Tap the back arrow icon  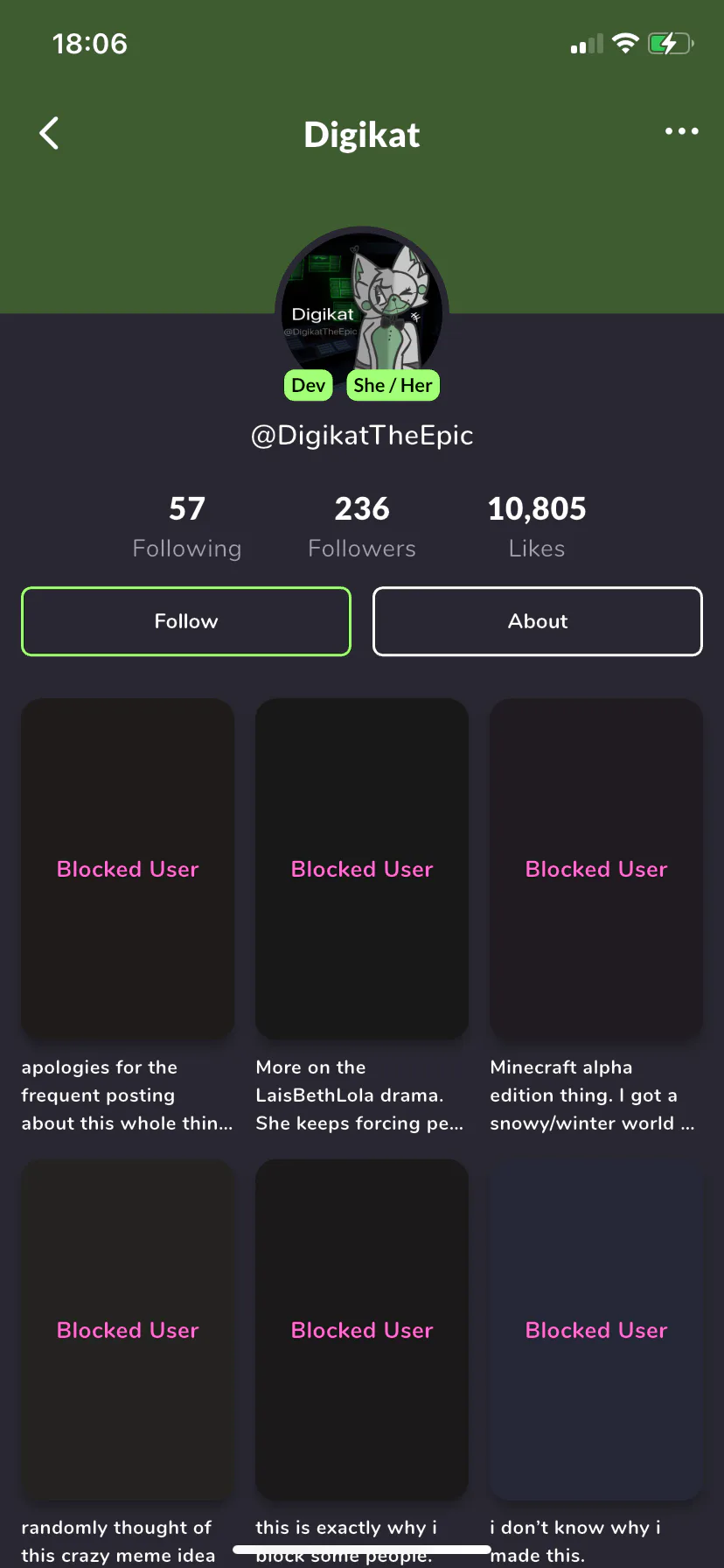click(x=50, y=134)
